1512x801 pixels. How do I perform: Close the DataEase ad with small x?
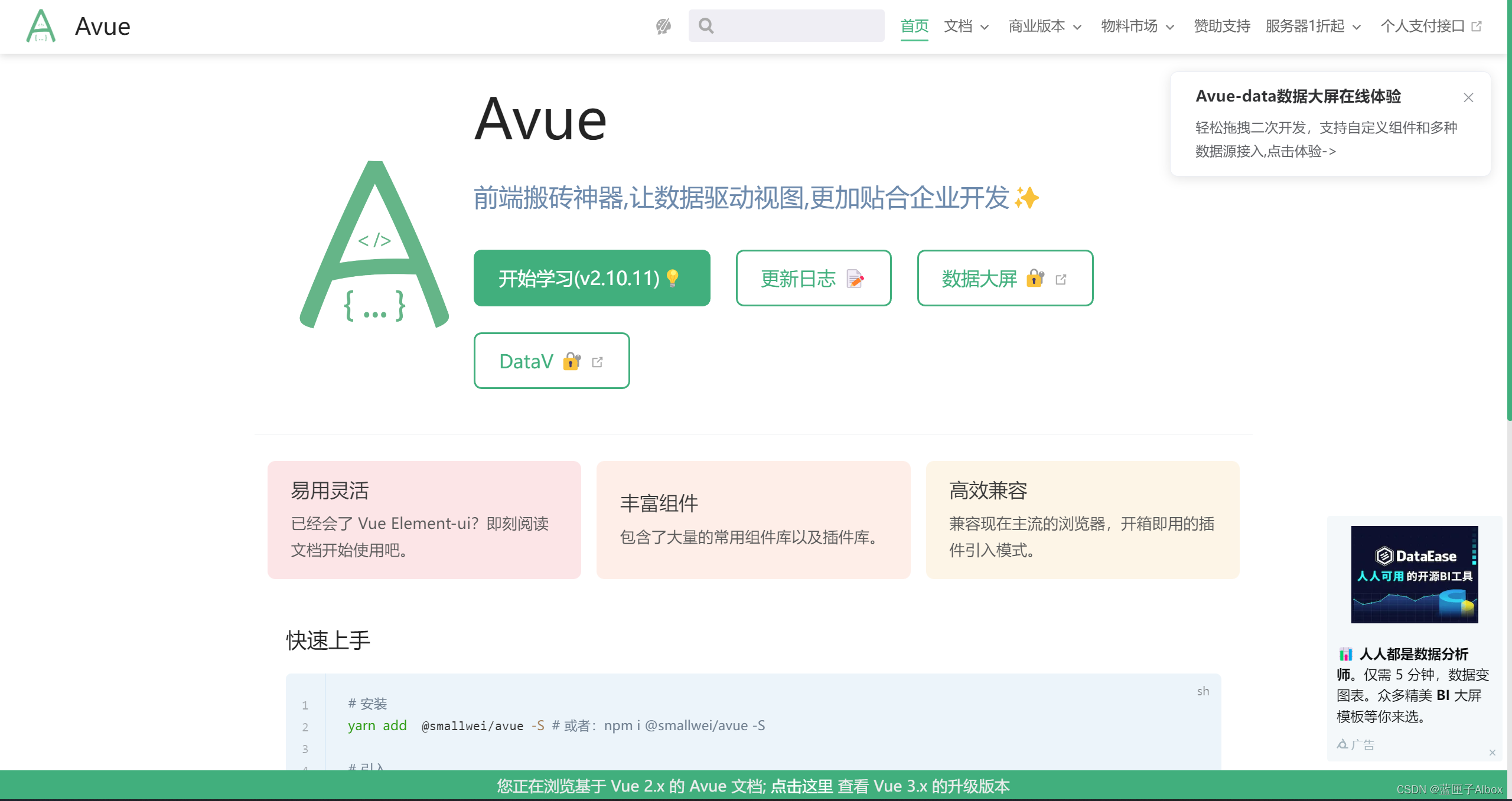point(1492,753)
